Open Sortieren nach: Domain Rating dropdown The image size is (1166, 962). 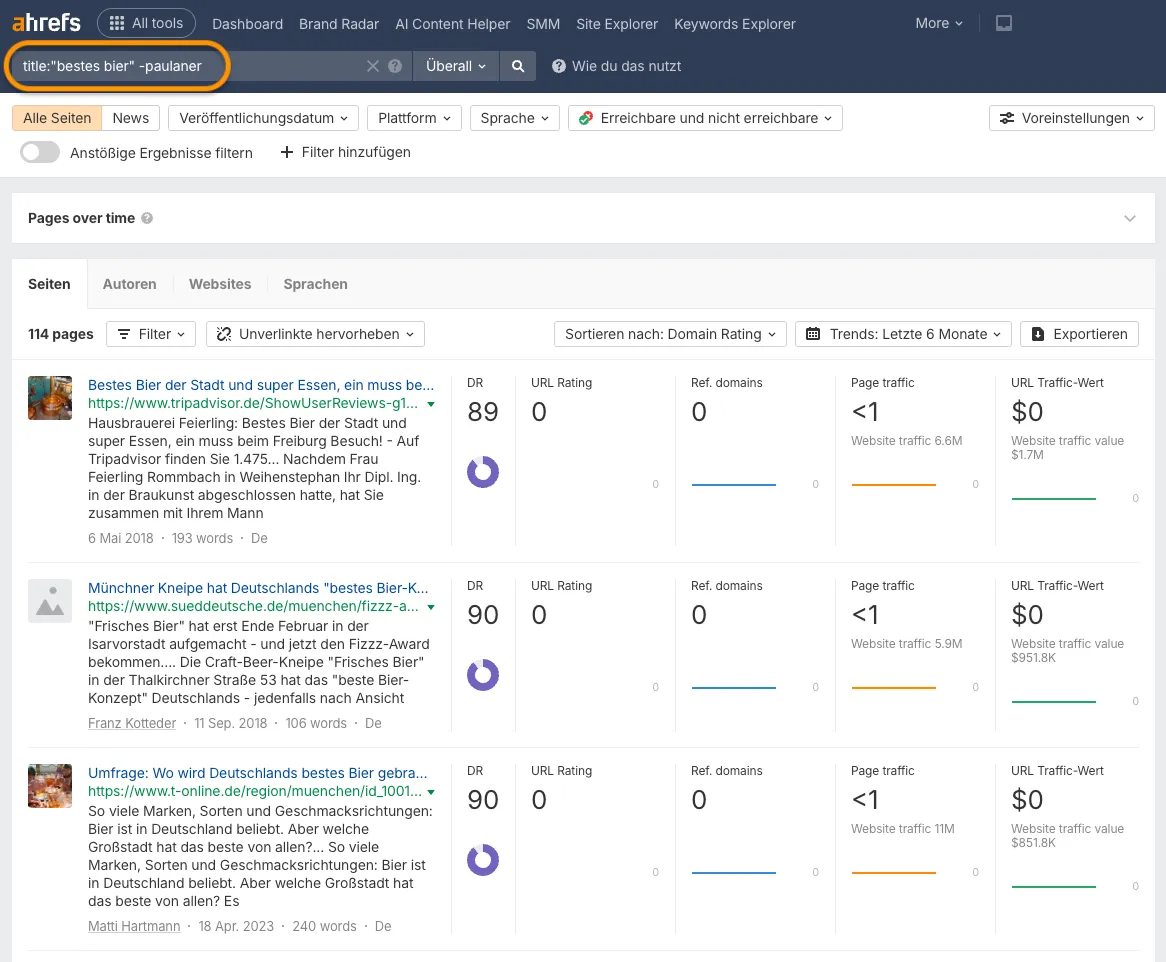tap(670, 335)
